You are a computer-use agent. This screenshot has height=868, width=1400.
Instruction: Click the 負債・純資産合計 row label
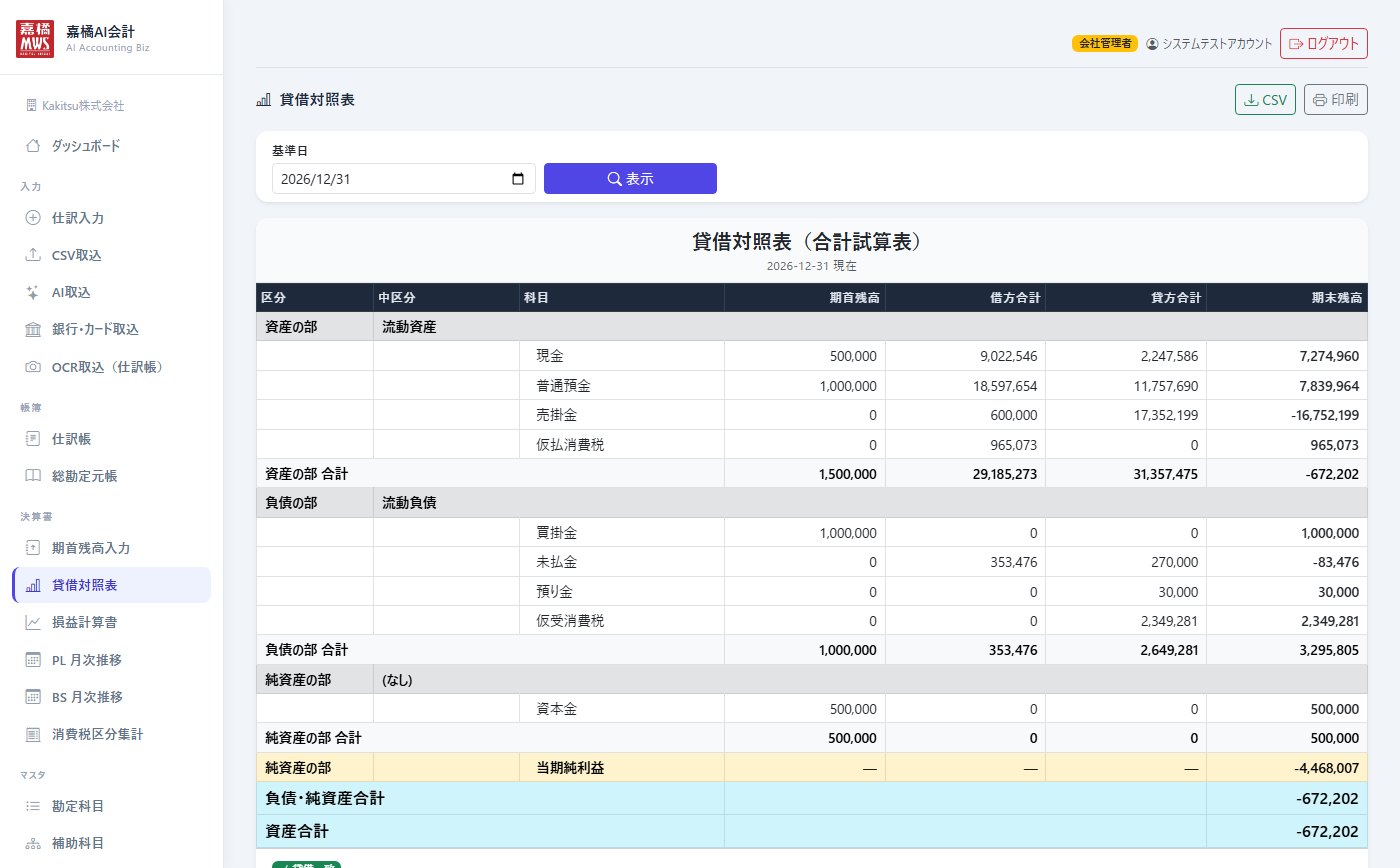pyautogui.click(x=325, y=798)
